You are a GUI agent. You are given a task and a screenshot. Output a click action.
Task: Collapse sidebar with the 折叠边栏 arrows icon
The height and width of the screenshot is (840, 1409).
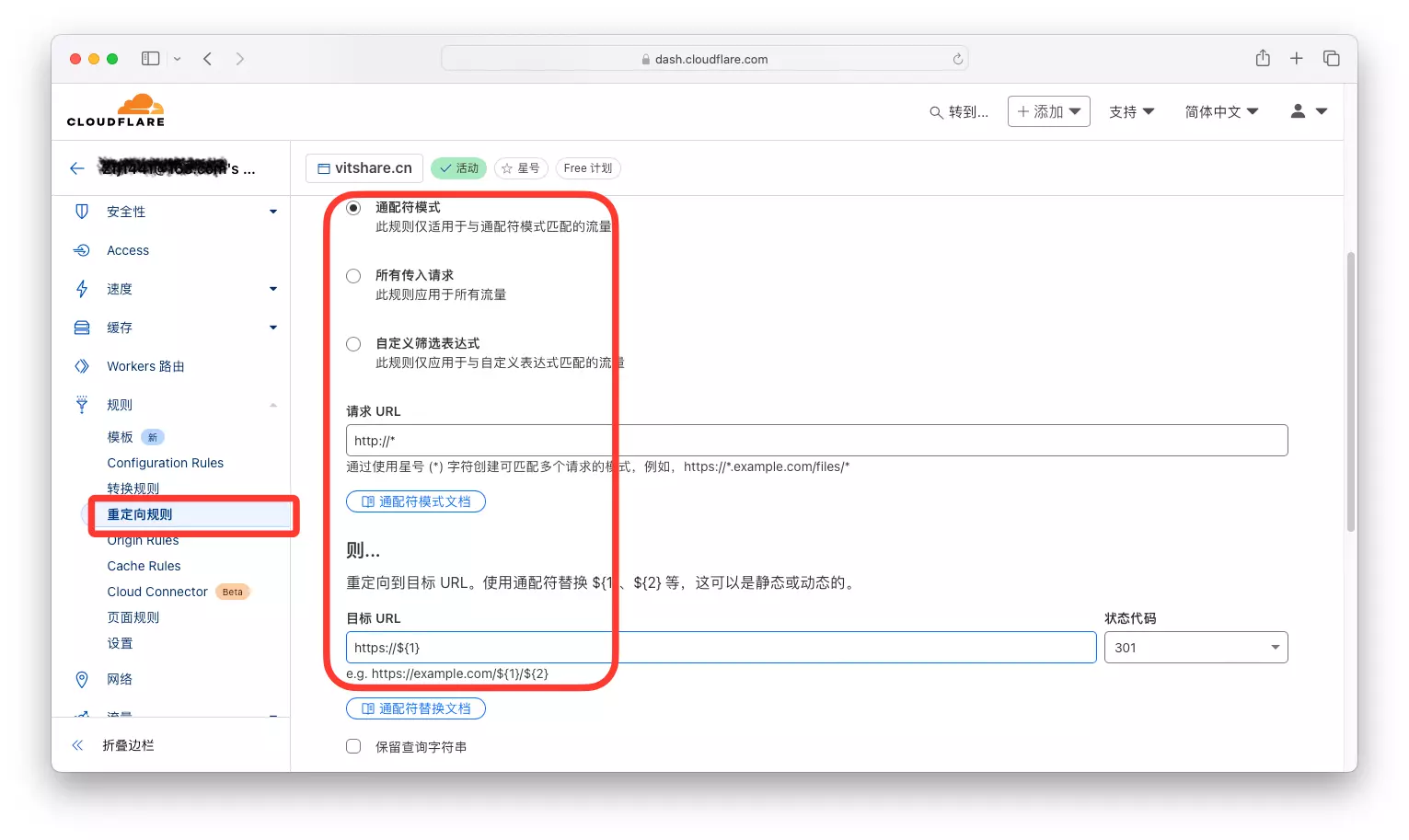(x=78, y=745)
